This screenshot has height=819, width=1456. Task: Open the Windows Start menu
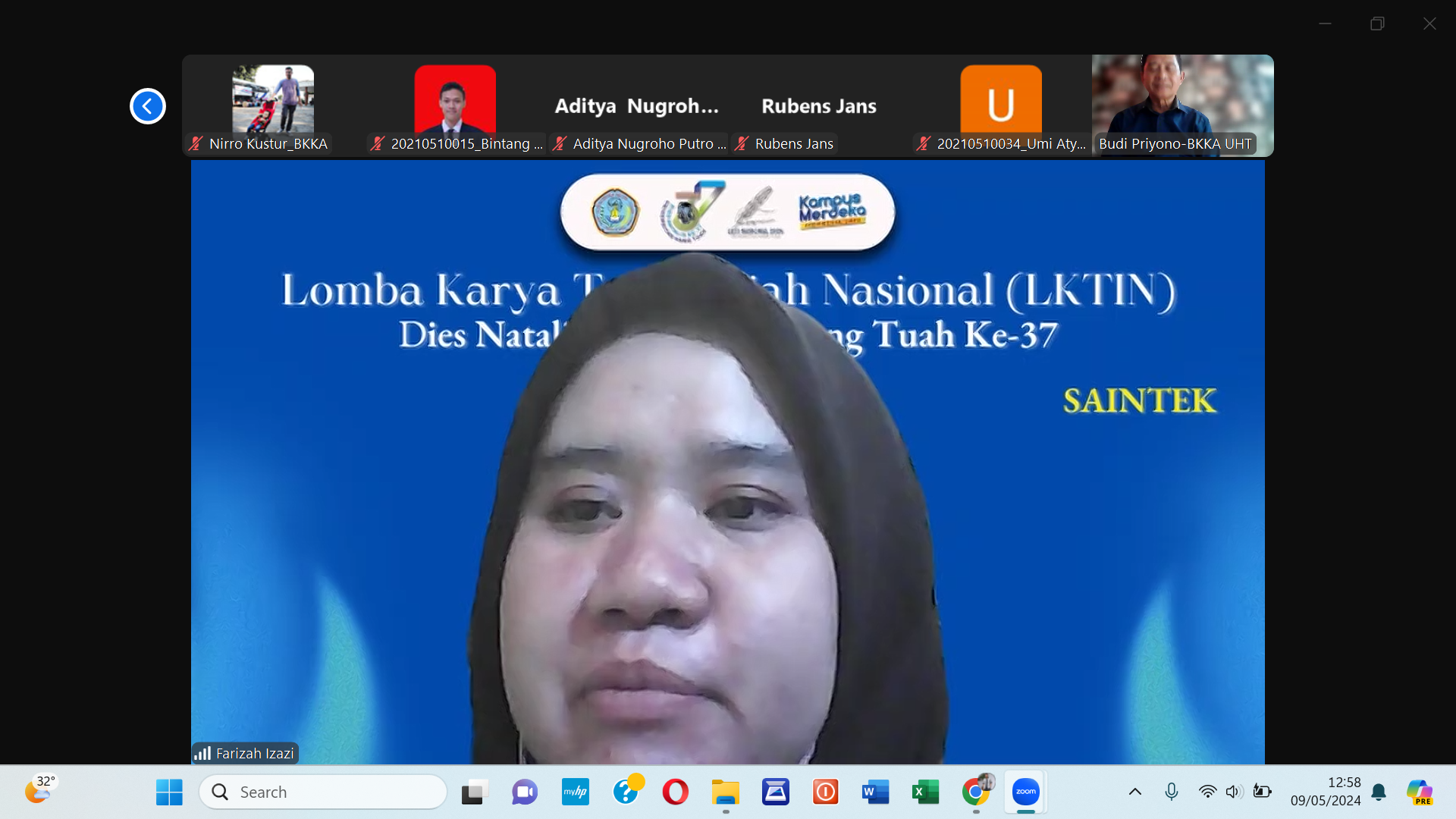[x=169, y=792]
